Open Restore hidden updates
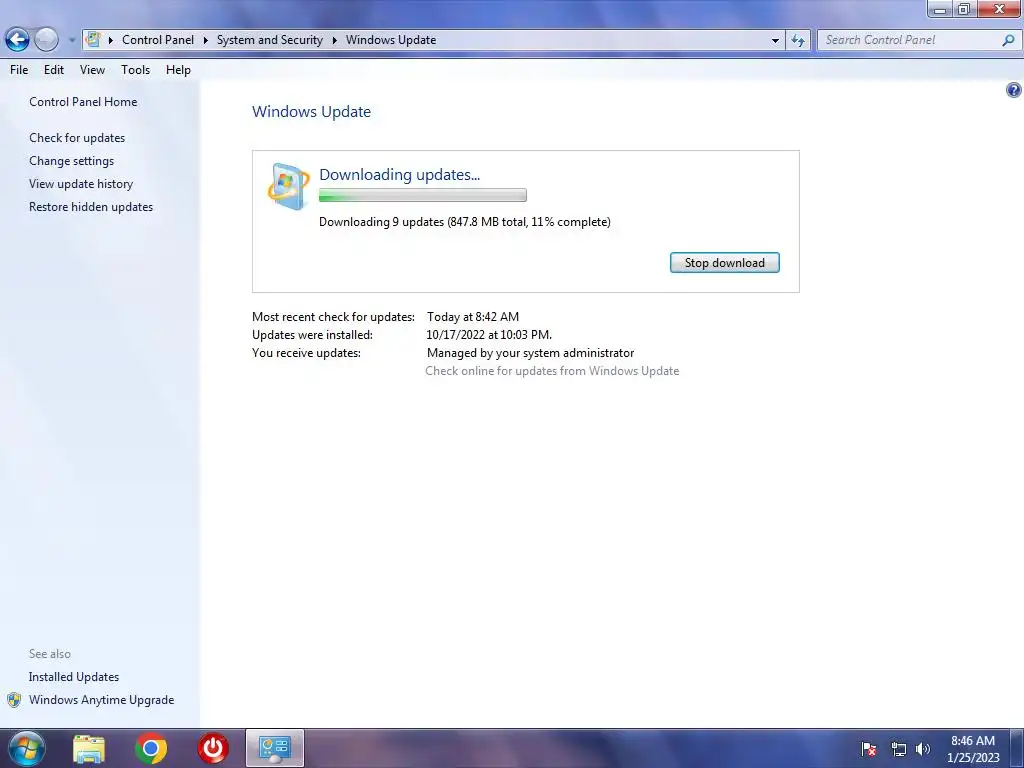Screen dimensions: 1024x768 point(91,206)
